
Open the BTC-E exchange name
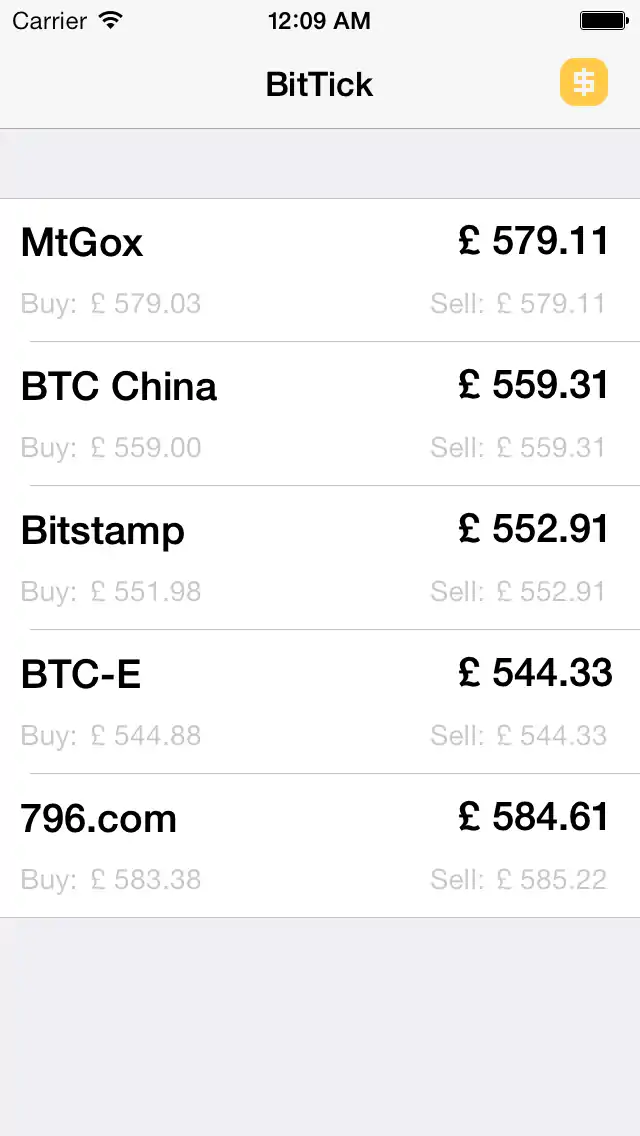coord(81,674)
